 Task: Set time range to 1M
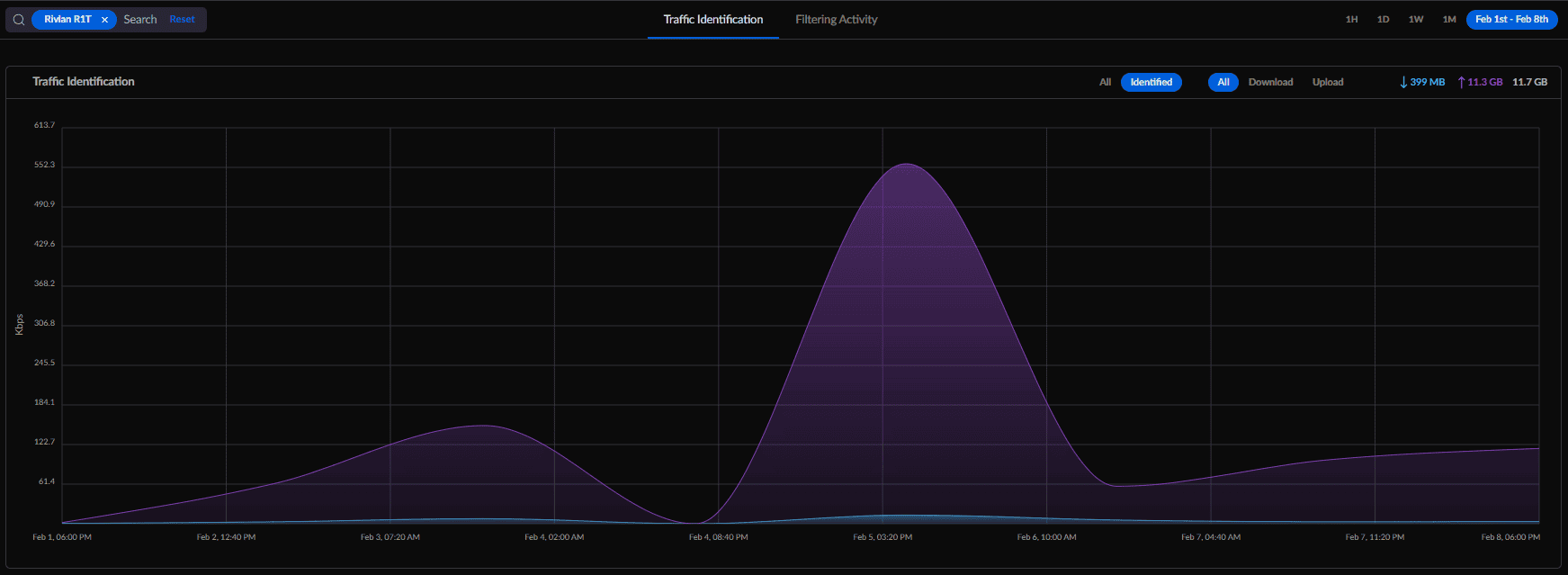coord(1449,20)
